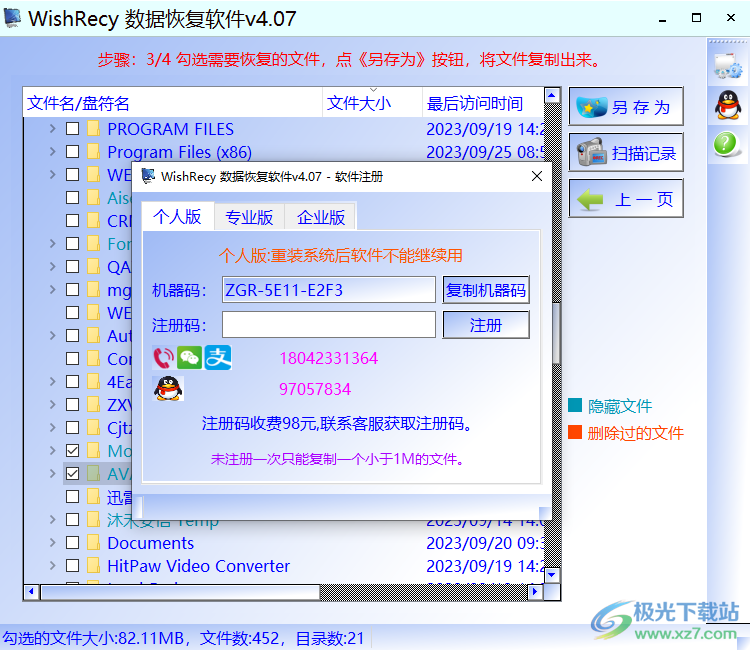The image size is (750, 650).
Task: Select the HitPaw Video Converter row name
Action: (199, 566)
